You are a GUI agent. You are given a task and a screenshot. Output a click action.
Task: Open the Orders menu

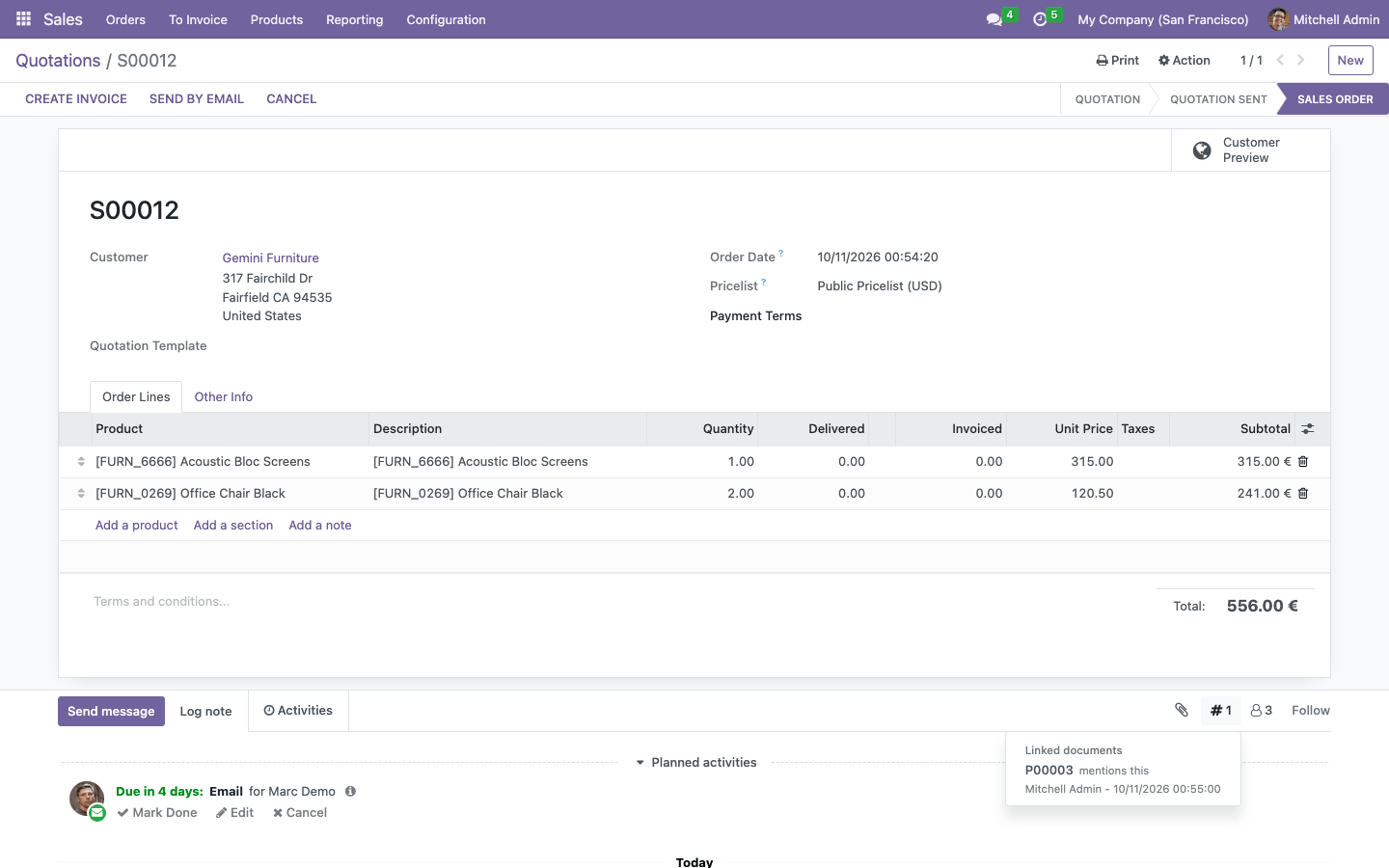[125, 19]
